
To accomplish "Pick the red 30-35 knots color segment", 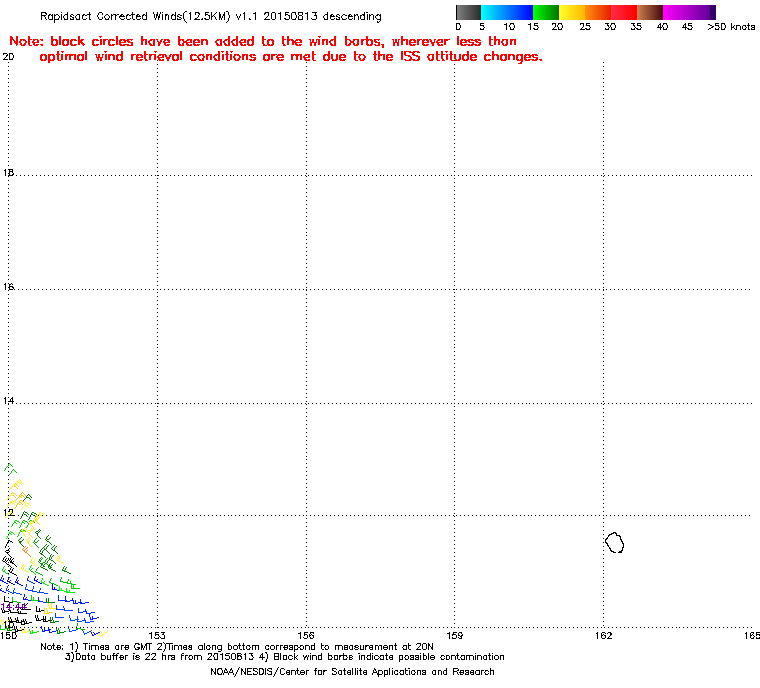I will (624, 12).
